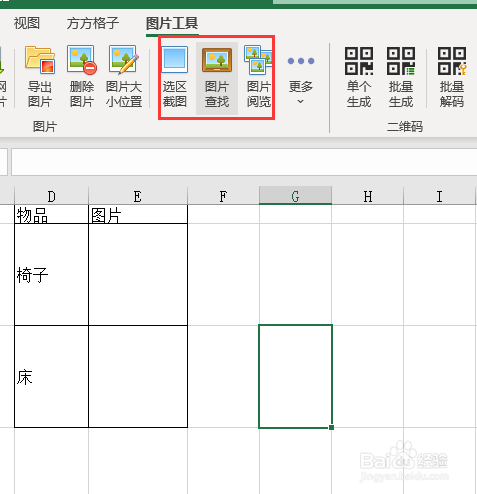
Task: Click the 删除图片 delete picture icon
Action: pos(82,77)
